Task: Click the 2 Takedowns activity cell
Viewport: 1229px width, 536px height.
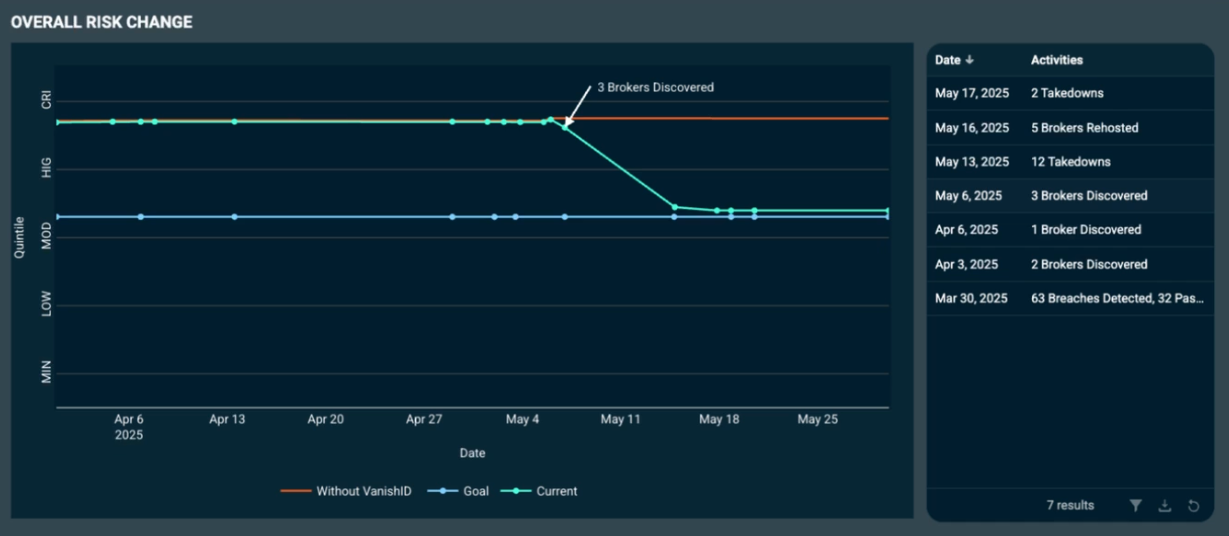Action: tap(1067, 93)
